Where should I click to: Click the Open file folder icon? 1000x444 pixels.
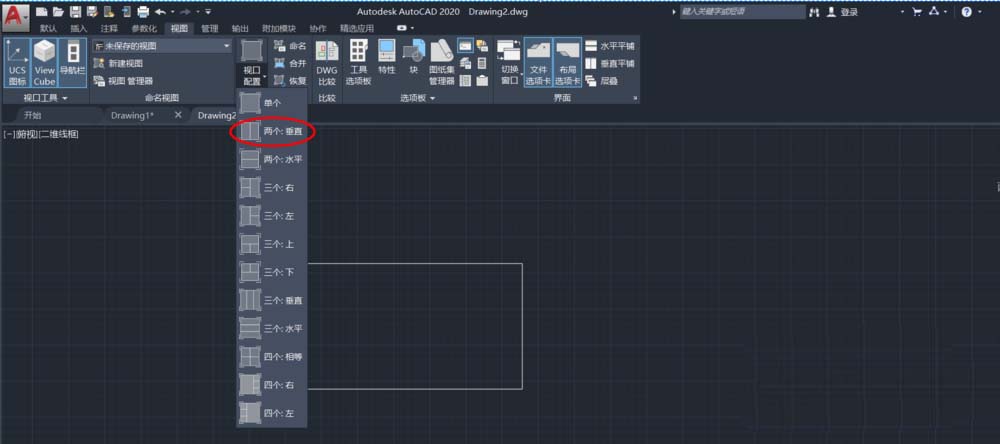[59, 11]
